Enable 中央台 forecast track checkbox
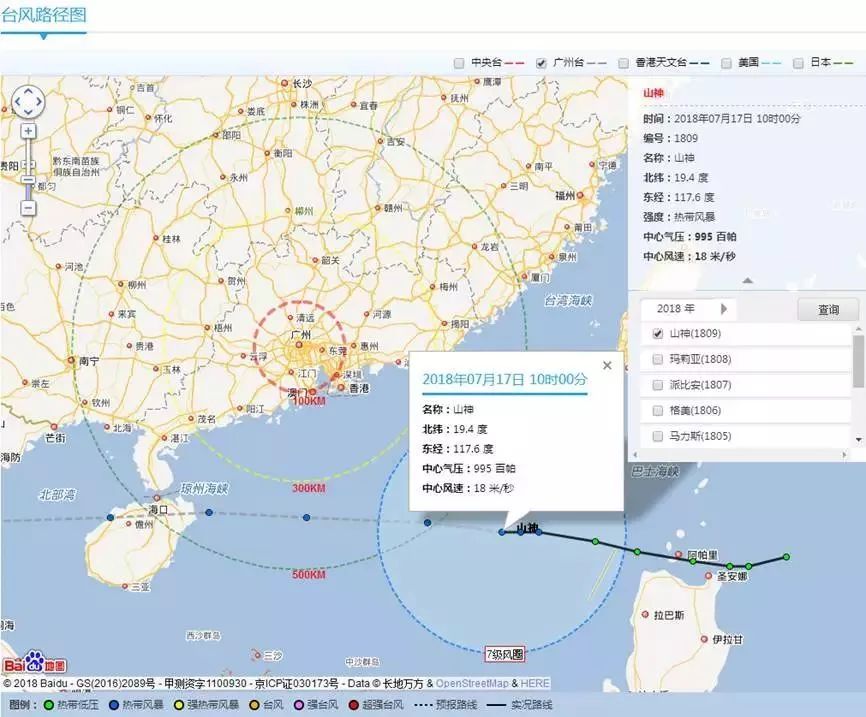This screenshot has height=717, width=866. [458, 64]
